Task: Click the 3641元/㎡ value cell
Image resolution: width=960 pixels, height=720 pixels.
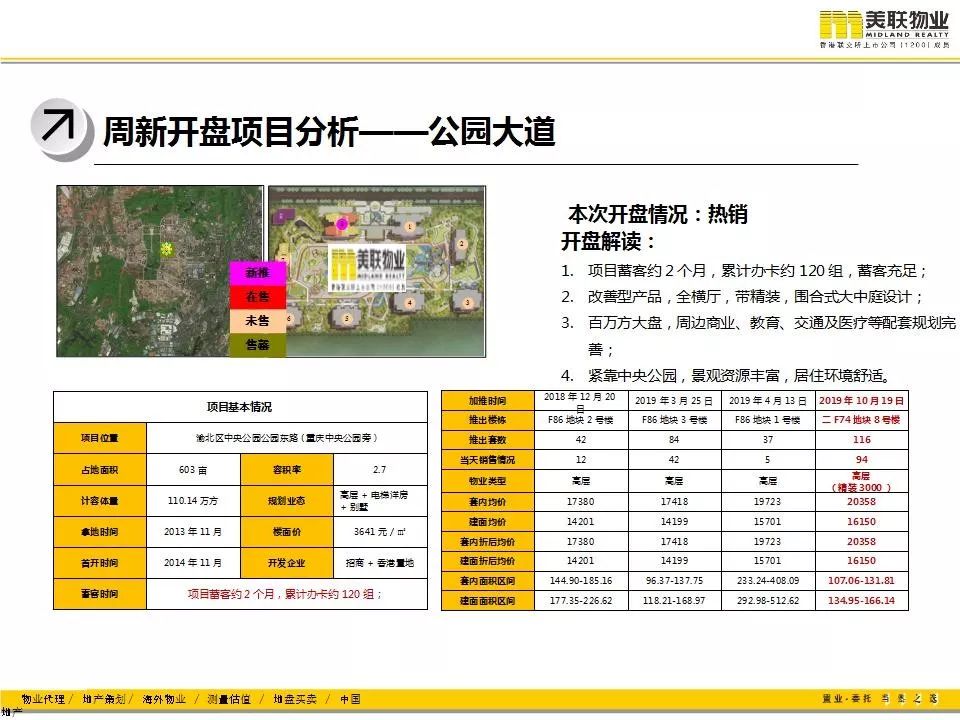Action: pyautogui.click(x=380, y=532)
